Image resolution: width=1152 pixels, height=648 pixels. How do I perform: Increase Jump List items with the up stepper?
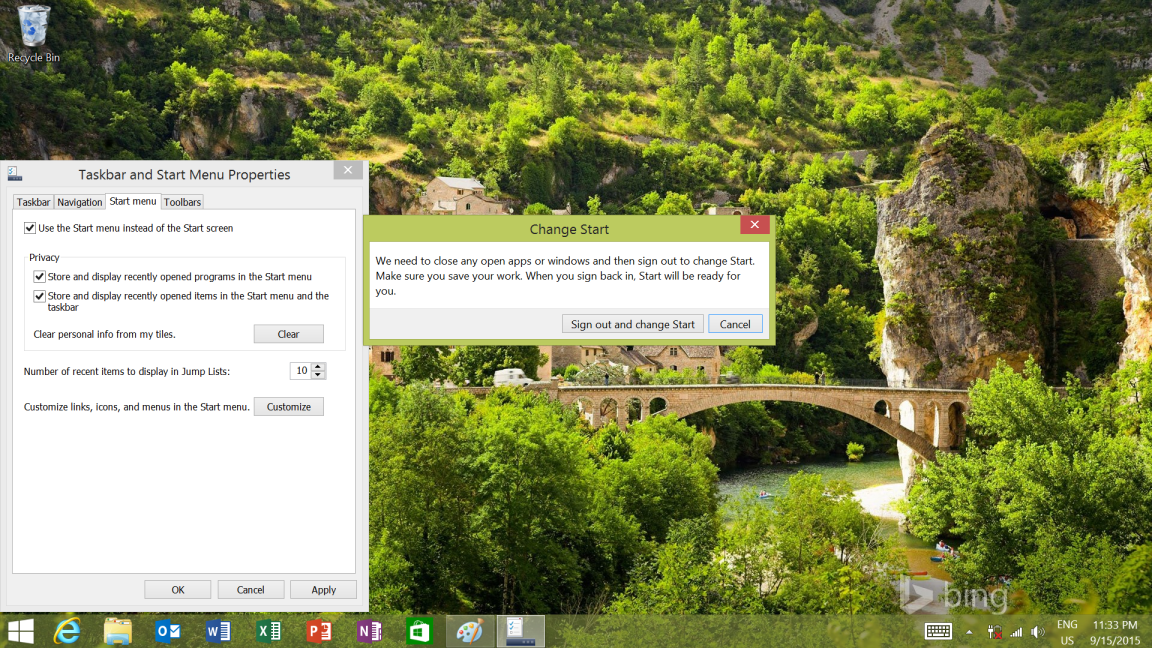pyautogui.click(x=317, y=366)
